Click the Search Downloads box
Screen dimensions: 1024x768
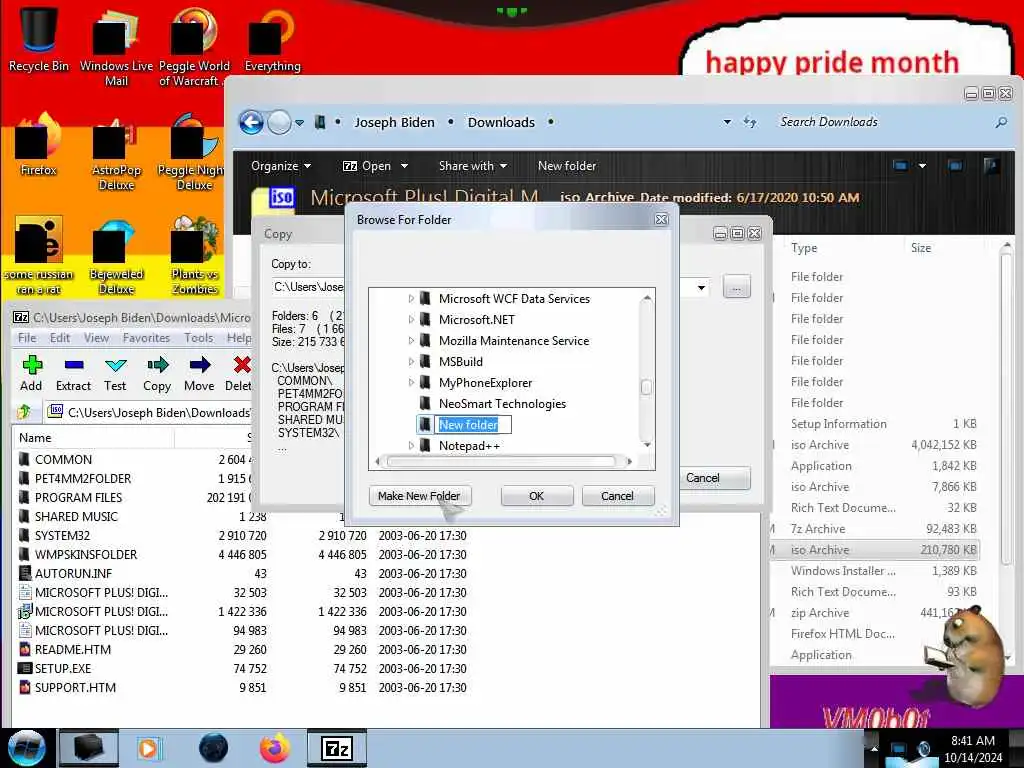click(883, 122)
